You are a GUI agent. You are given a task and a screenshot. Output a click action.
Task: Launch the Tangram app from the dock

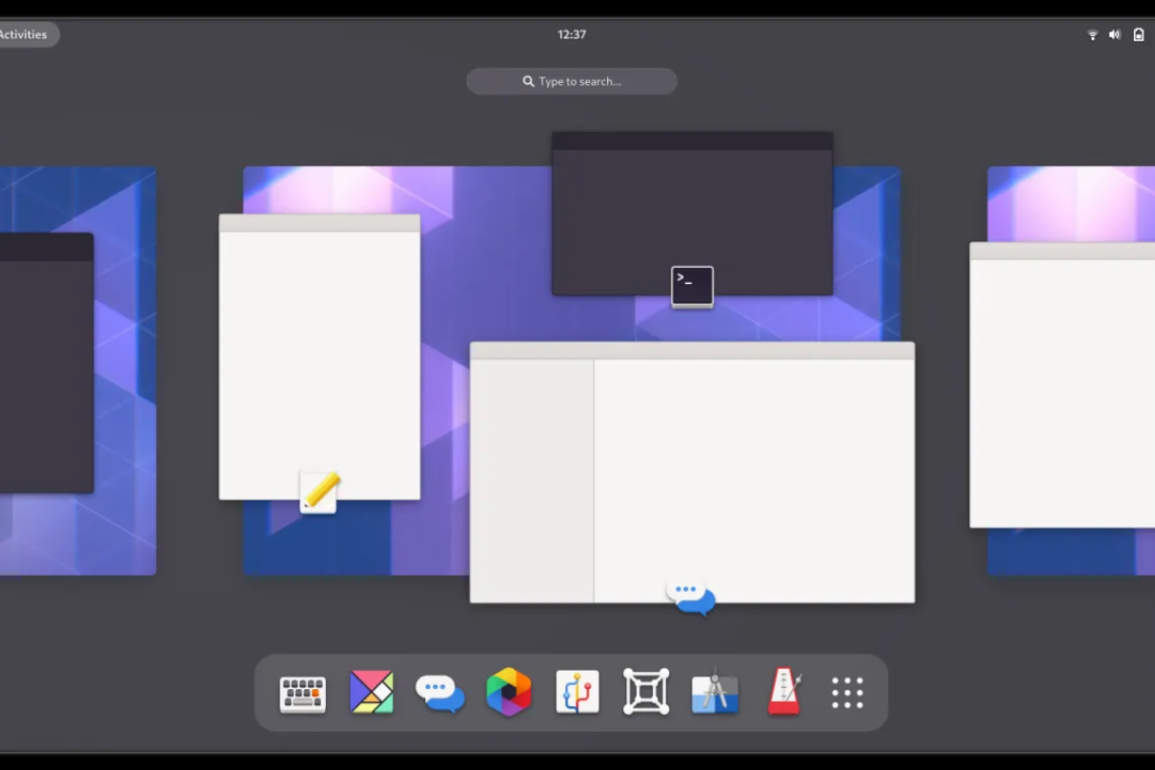pyautogui.click(x=371, y=692)
